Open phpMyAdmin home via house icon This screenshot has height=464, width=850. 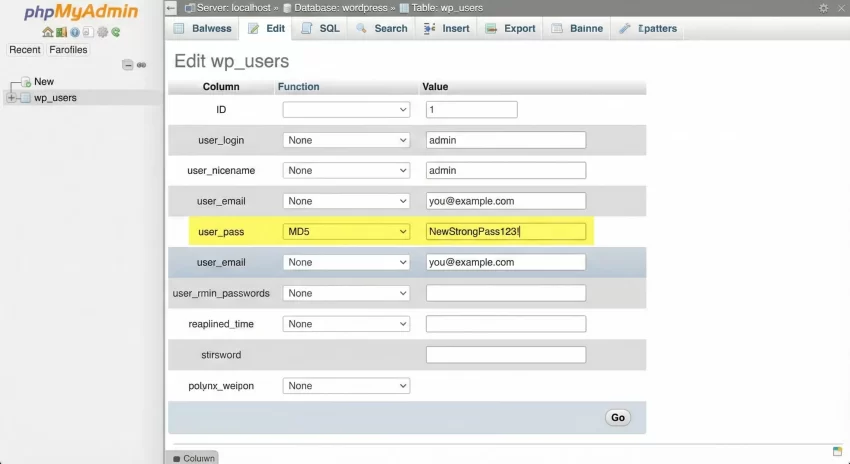pos(48,32)
